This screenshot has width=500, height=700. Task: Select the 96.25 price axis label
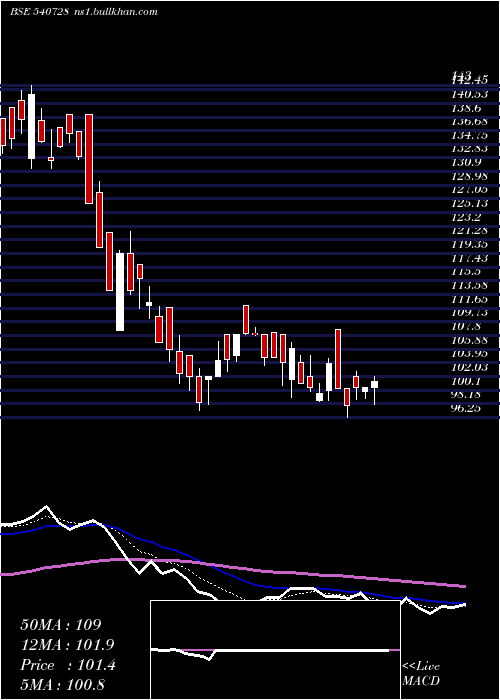point(465,408)
